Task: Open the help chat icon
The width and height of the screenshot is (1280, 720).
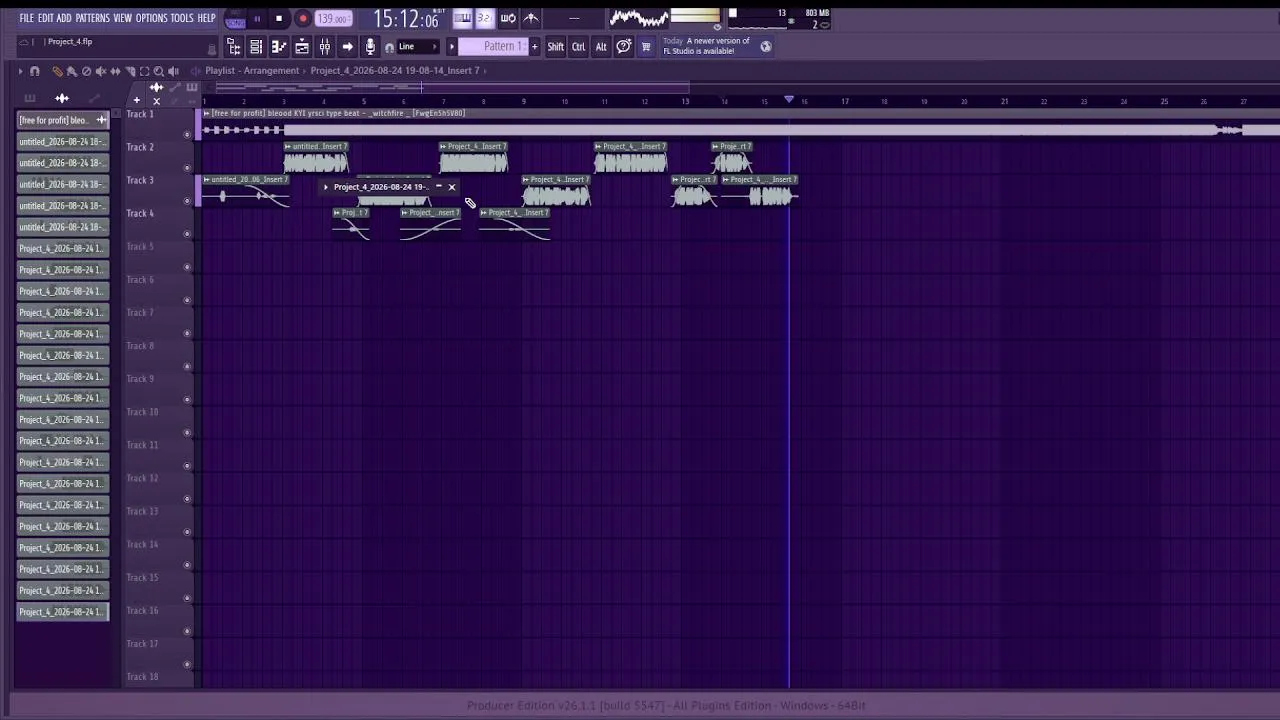Action: (623, 47)
